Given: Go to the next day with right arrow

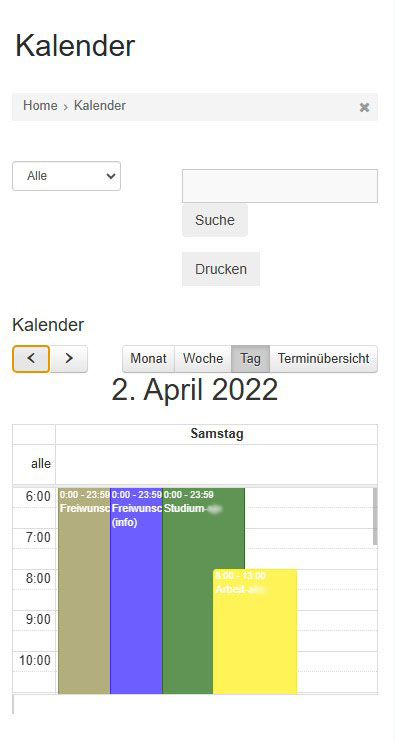Looking at the screenshot, I should 69,359.
